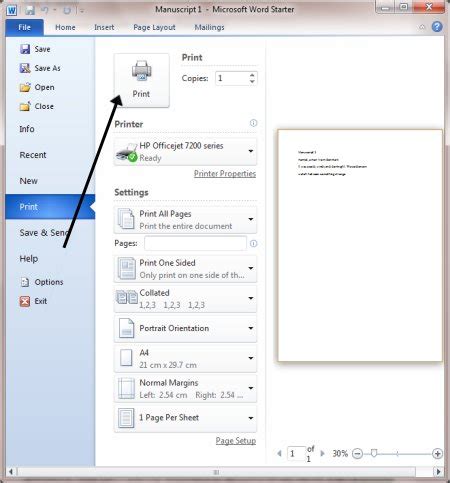The image size is (450, 483).
Task: Click the Undo icon in the title bar
Action: [45, 10]
